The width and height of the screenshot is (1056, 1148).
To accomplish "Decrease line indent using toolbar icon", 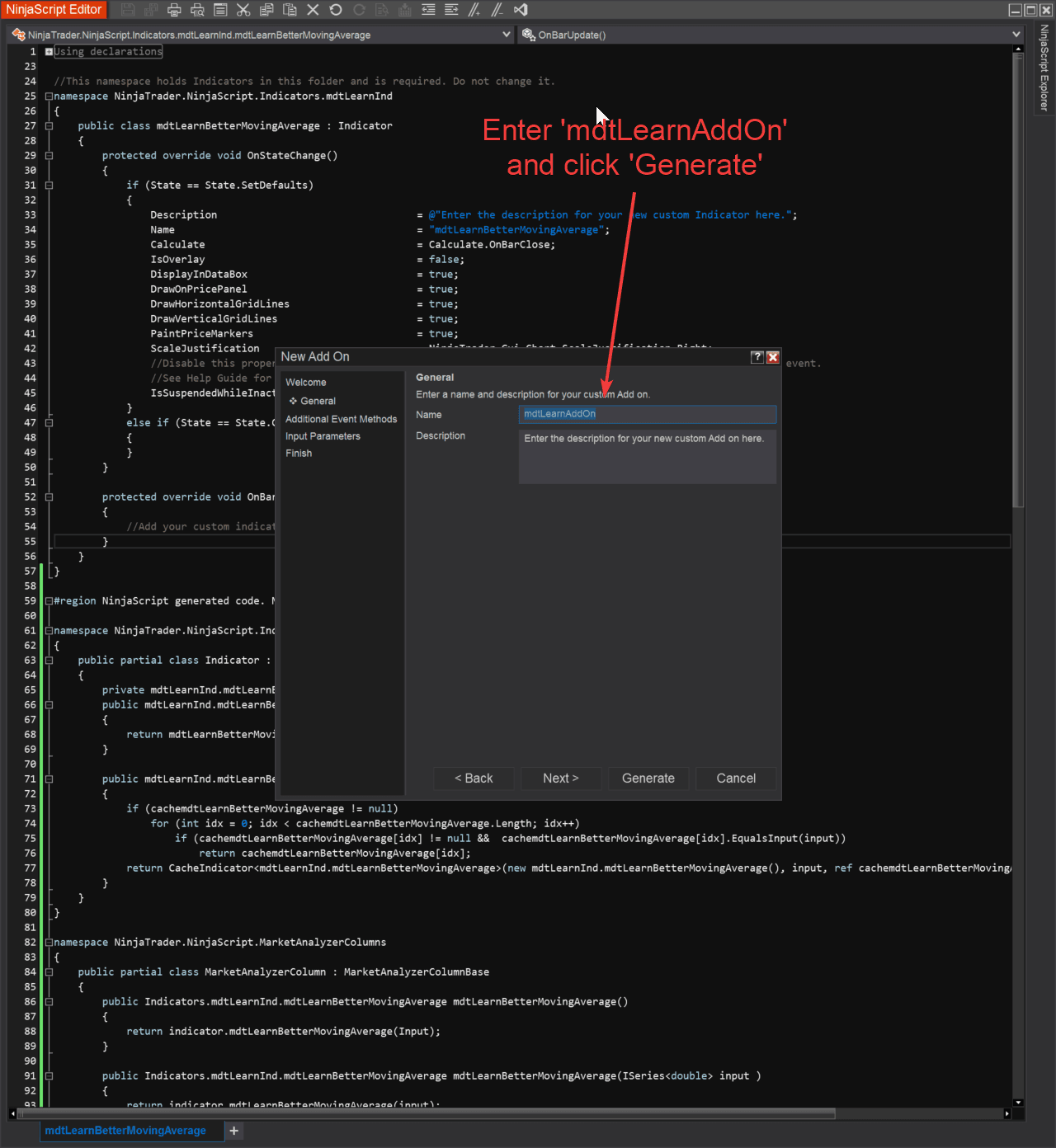I will point(428,10).
